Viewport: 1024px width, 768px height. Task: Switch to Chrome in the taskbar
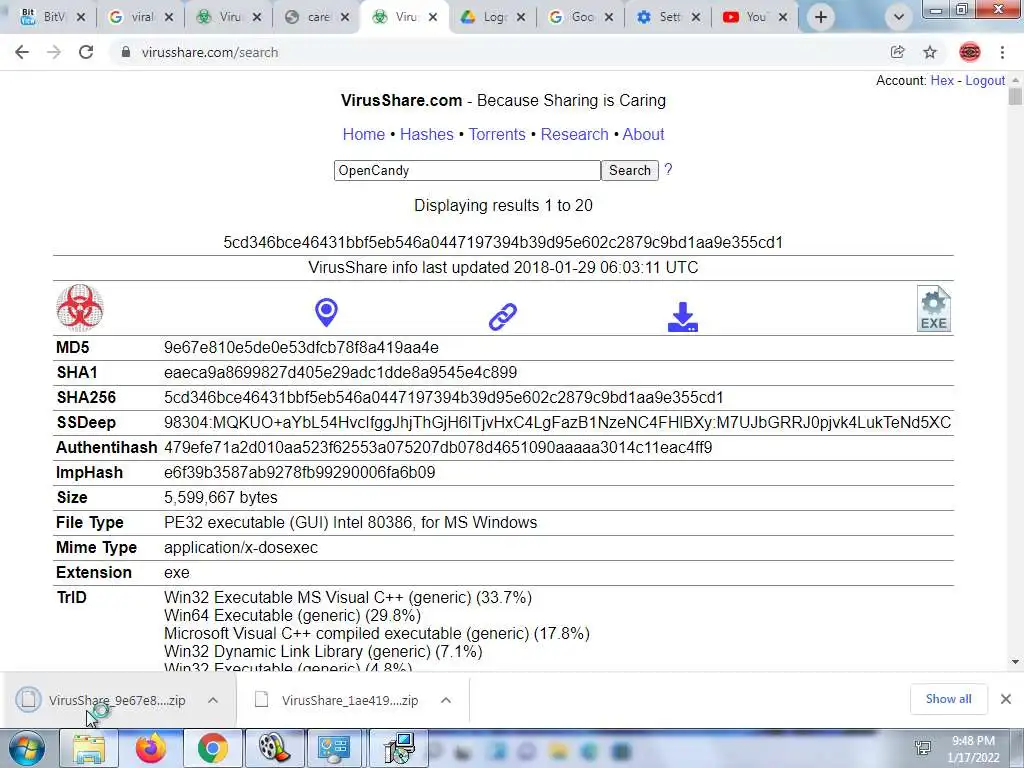click(213, 748)
